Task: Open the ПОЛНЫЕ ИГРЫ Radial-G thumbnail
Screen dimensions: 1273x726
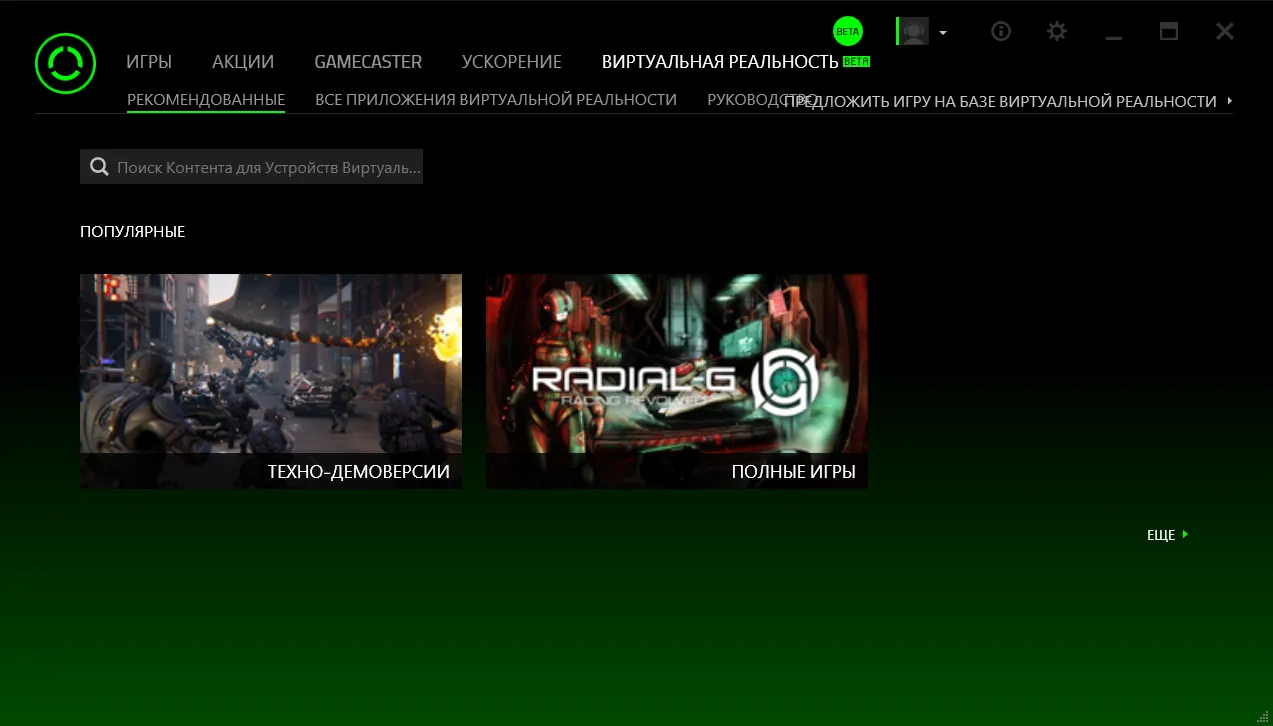Action: tap(677, 381)
